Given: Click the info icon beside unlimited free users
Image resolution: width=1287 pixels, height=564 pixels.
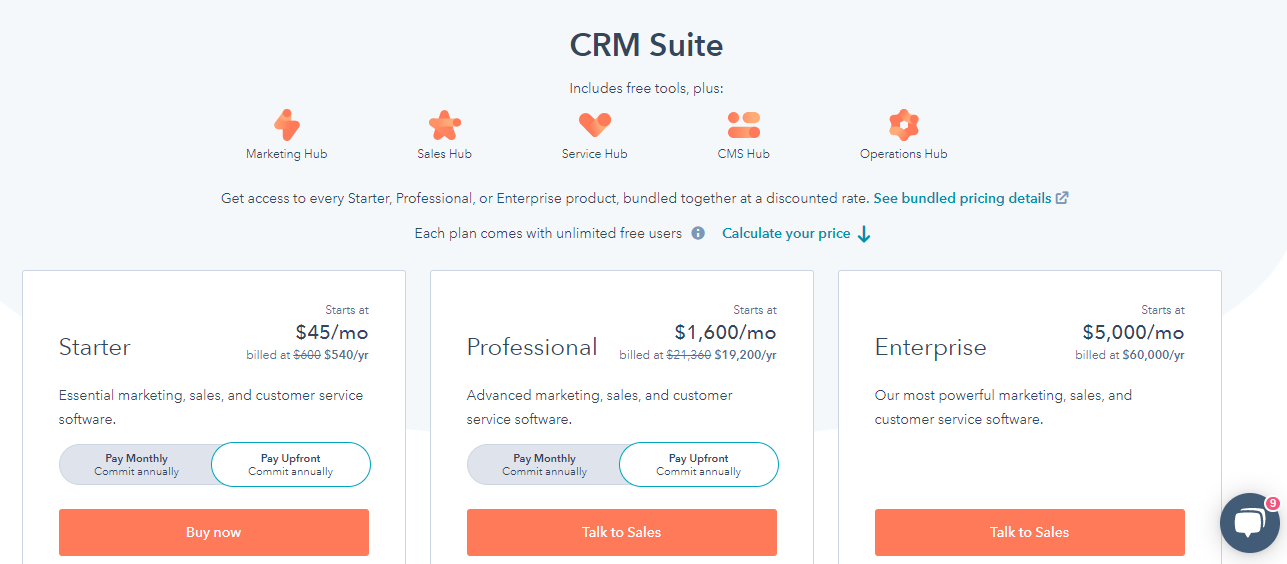Looking at the screenshot, I should point(698,233).
